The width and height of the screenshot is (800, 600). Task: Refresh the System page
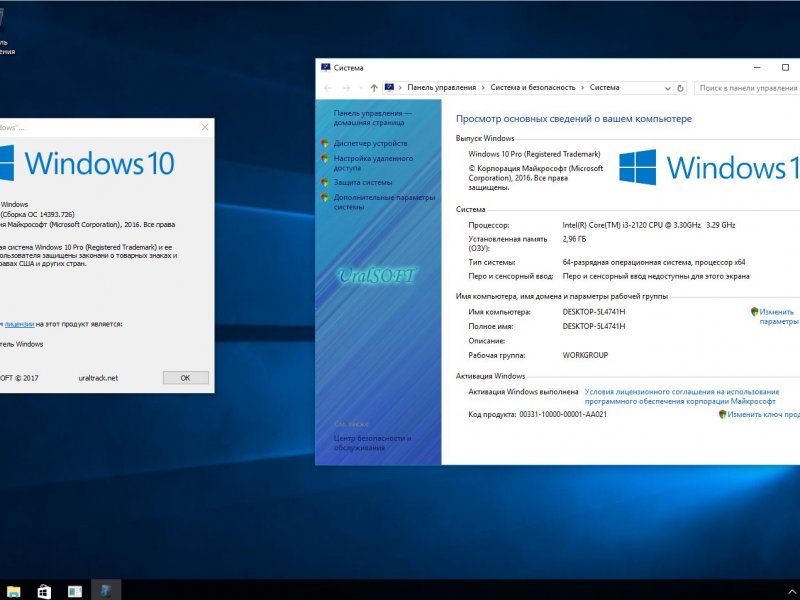(x=680, y=88)
